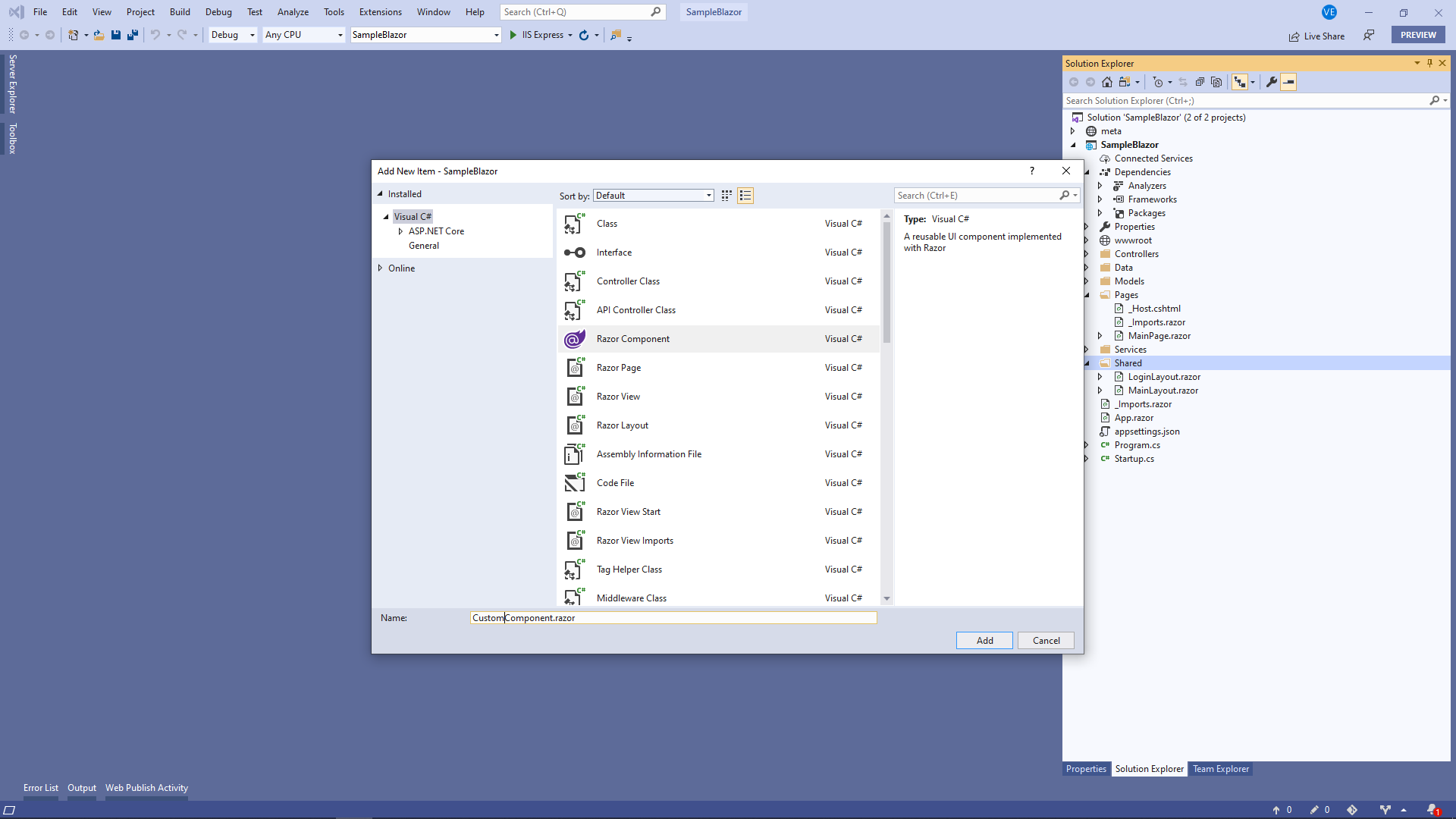Viewport: 1456px width, 819px height.
Task: Open the Sort by Default dropdown
Action: pyautogui.click(x=653, y=196)
